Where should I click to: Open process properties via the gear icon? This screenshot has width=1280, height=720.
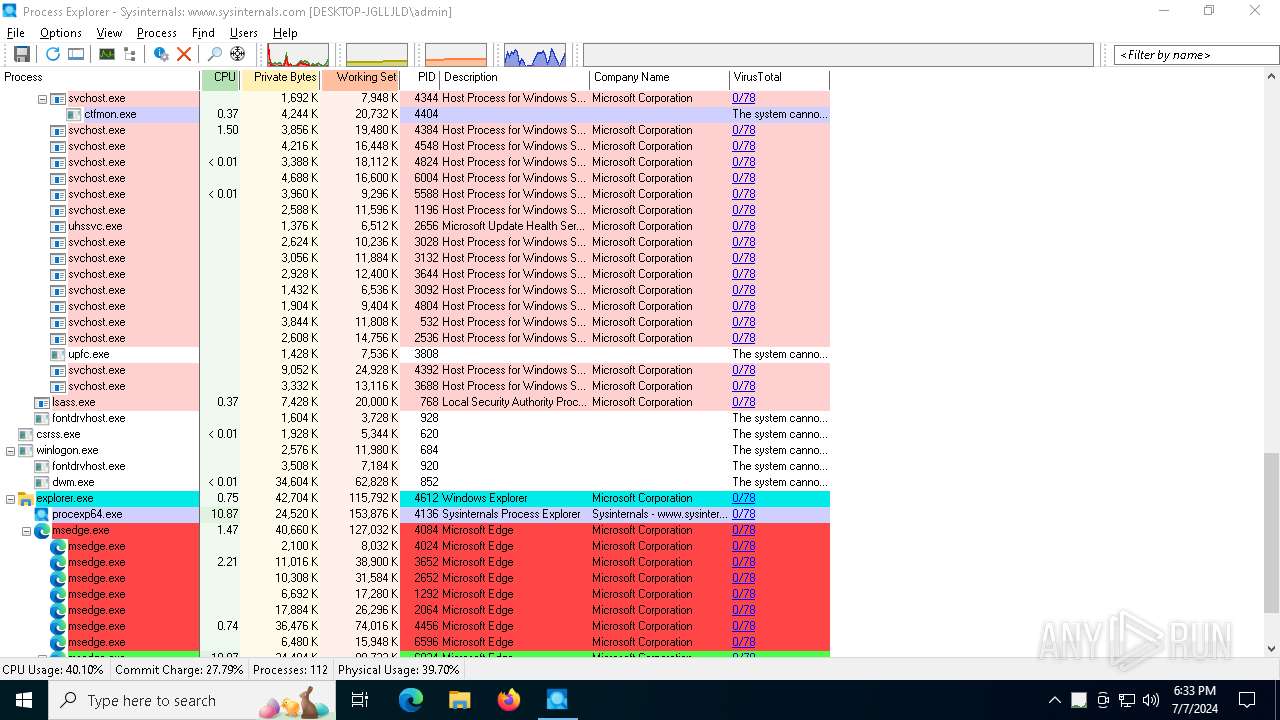click(x=160, y=54)
